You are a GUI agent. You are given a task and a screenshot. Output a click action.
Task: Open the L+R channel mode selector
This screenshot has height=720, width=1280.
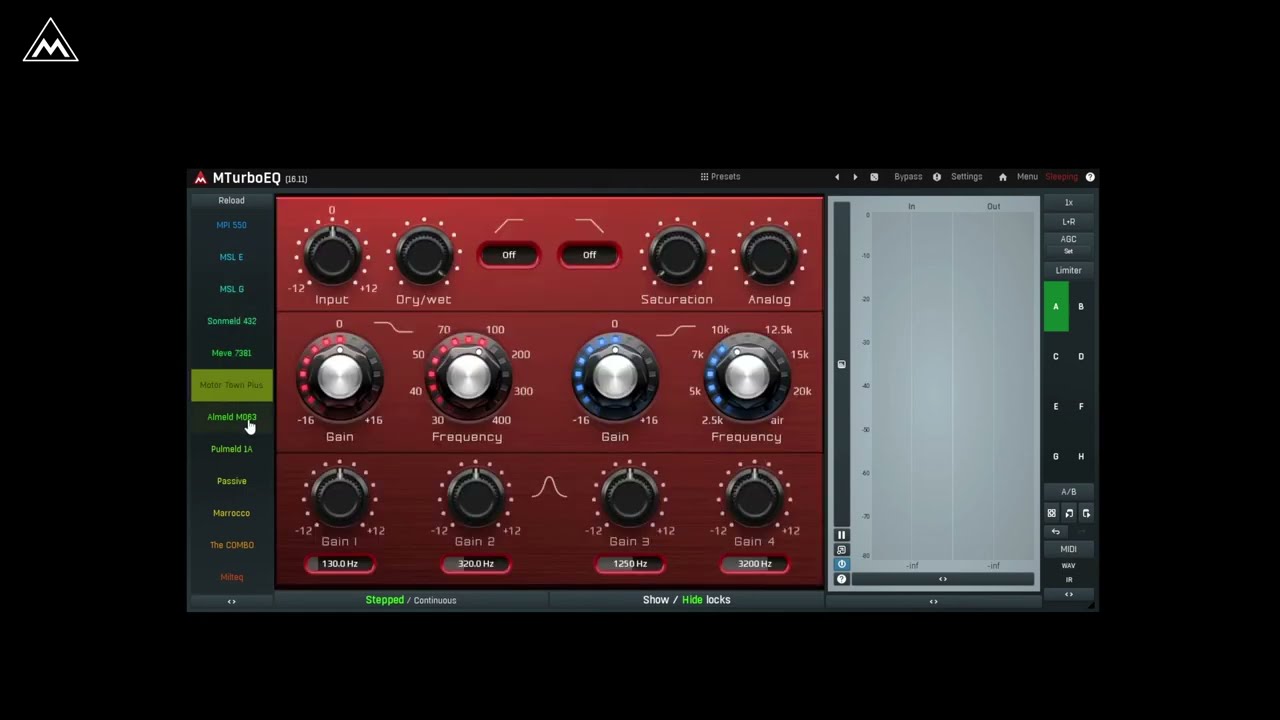[x=1068, y=222]
